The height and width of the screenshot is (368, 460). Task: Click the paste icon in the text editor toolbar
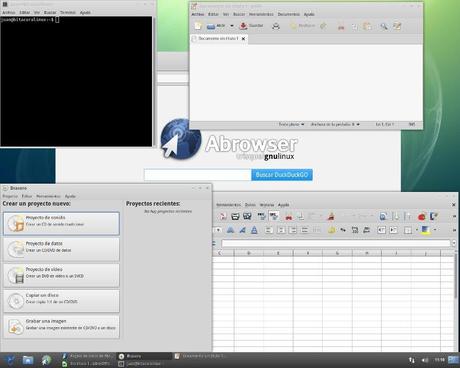(367, 26)
